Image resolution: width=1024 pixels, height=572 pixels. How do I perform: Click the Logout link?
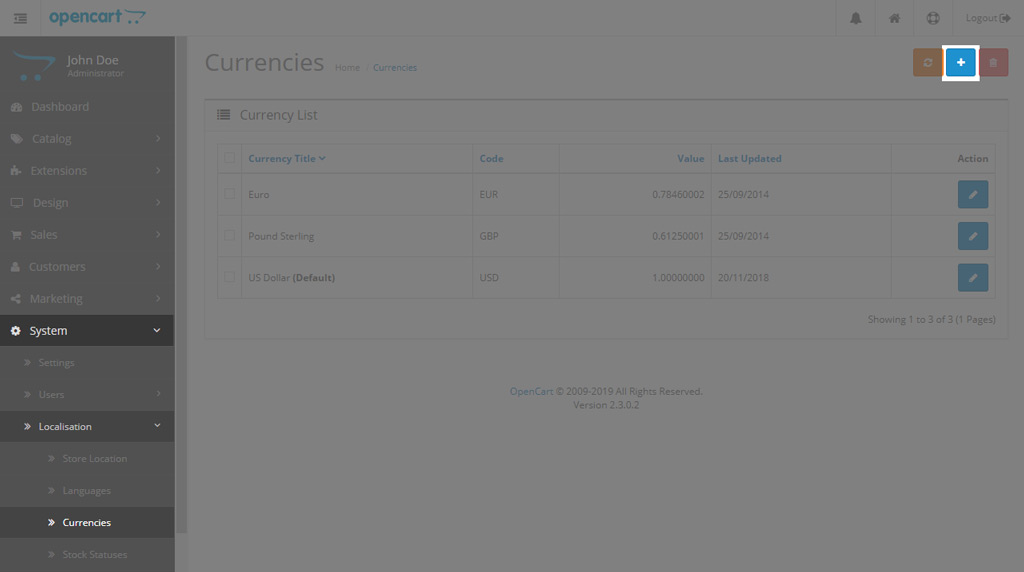(987, 18)
